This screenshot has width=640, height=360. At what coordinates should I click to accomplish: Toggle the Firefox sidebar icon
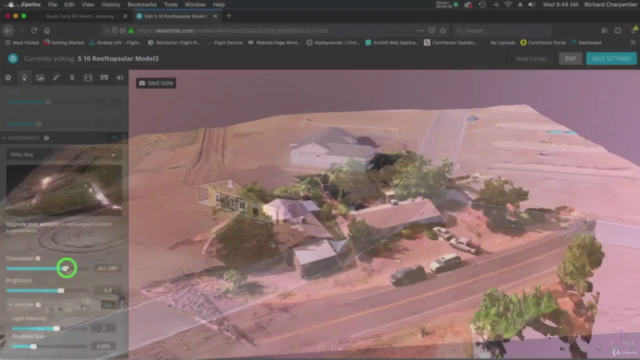[618, 31]
